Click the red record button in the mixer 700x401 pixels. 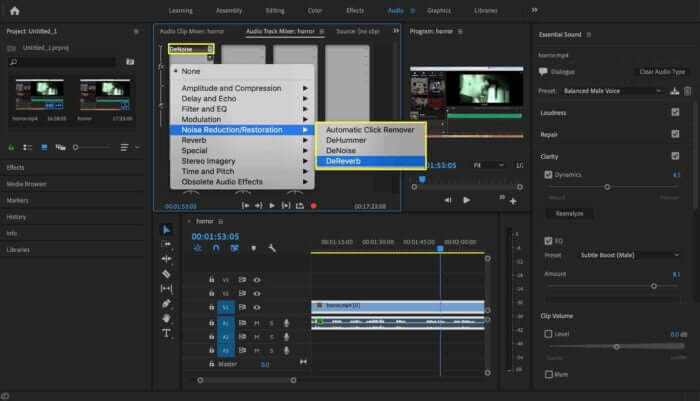click(314, 206)
